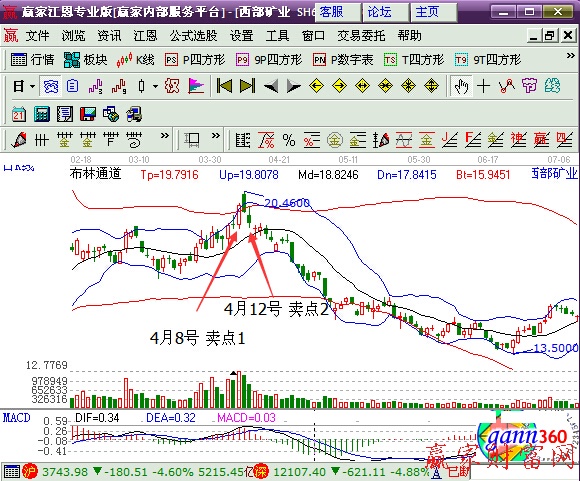Screen dimensions: 580x481
Task: Open the 行情 quotes view
Action: 32,60
